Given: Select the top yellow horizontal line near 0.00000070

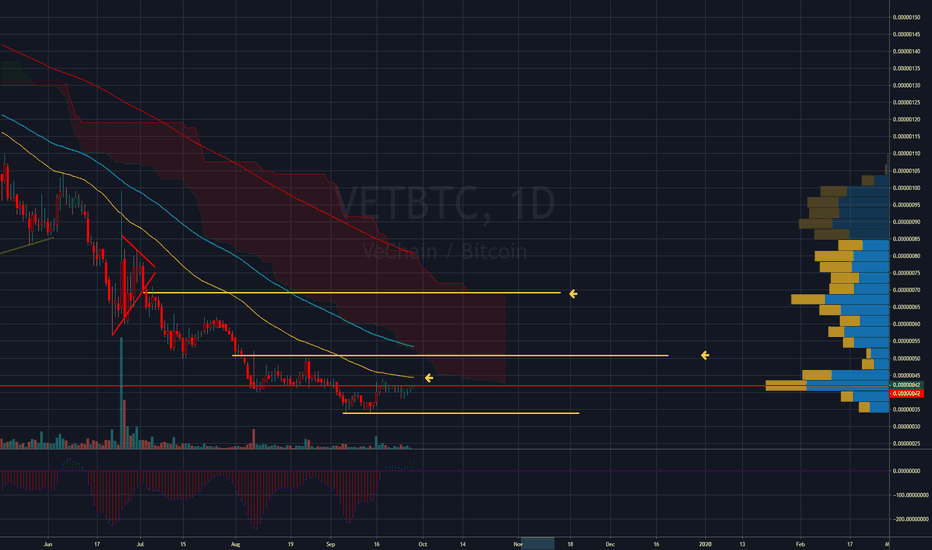Looking at the screenshot, I should [353, 293].
